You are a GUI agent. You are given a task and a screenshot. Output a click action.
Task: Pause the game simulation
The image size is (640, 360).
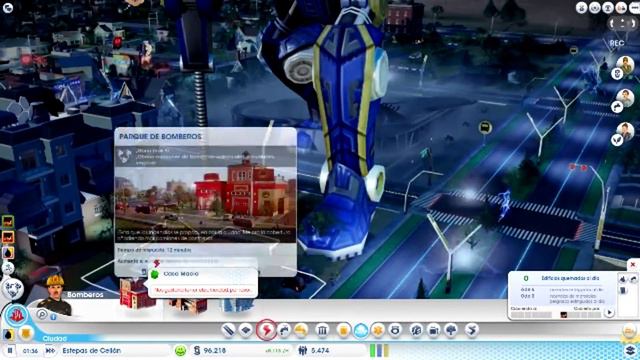point(10,351)
